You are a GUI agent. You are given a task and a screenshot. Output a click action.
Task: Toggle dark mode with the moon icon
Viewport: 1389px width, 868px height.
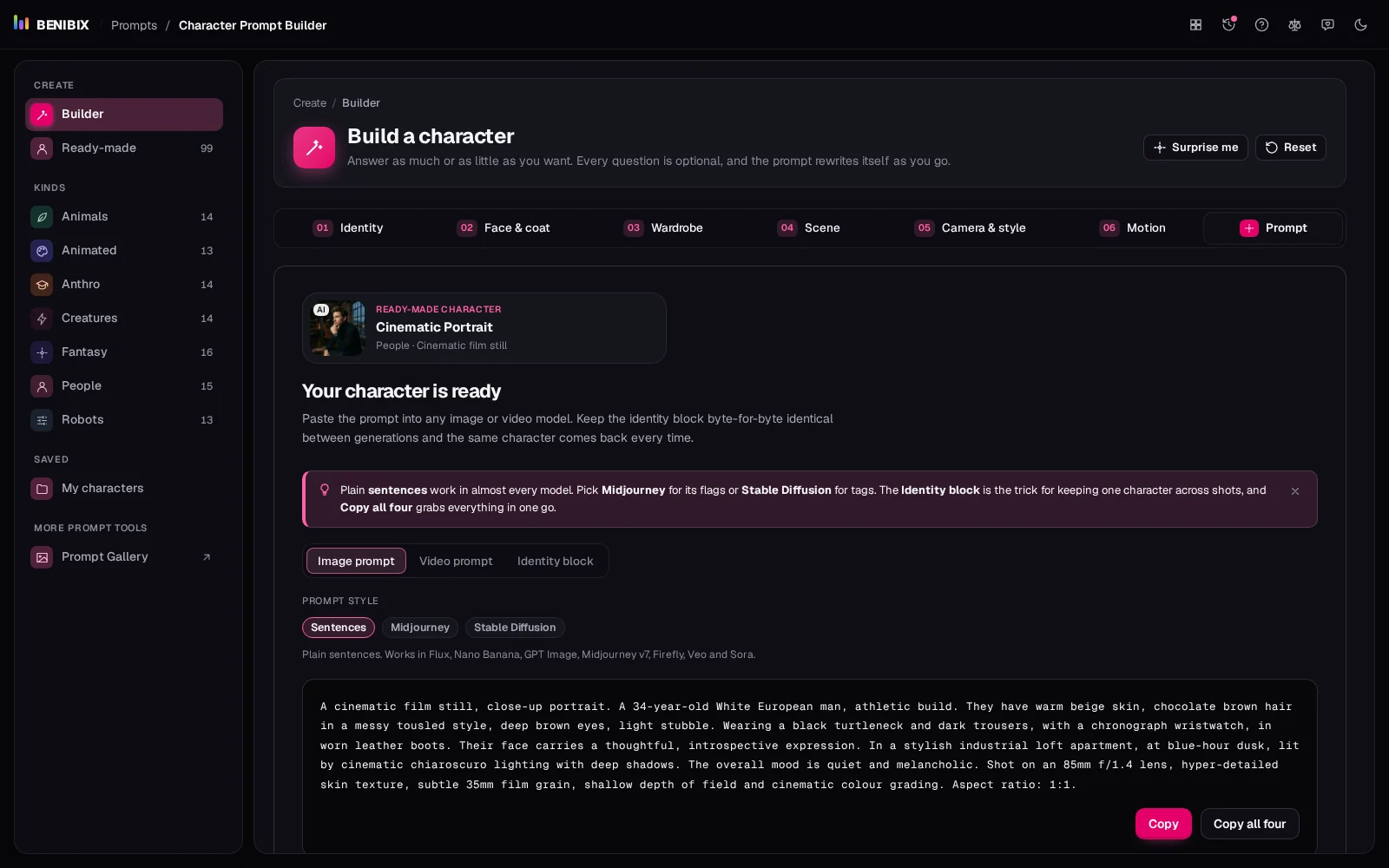[x=1360, y=25]
